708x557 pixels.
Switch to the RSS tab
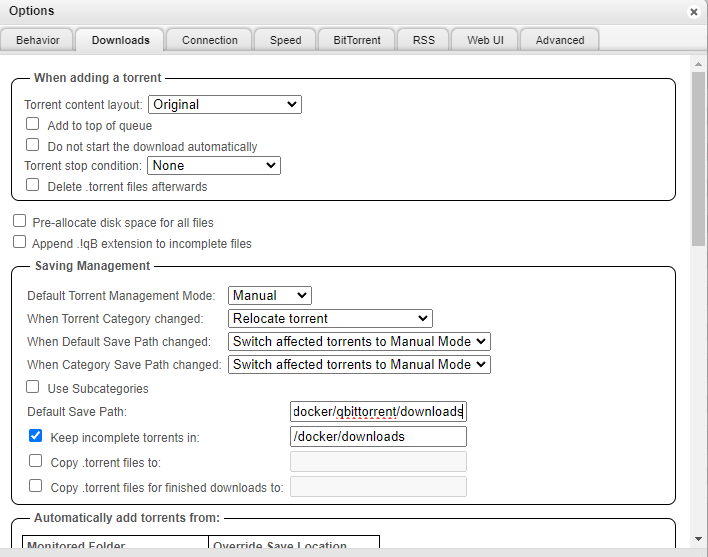click(x=424, y=40)
